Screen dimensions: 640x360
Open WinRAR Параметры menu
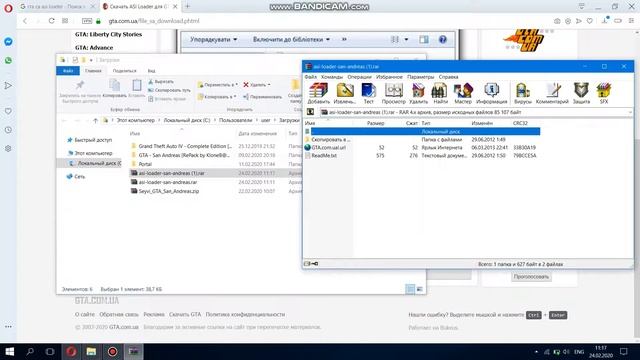pos(420,77)
